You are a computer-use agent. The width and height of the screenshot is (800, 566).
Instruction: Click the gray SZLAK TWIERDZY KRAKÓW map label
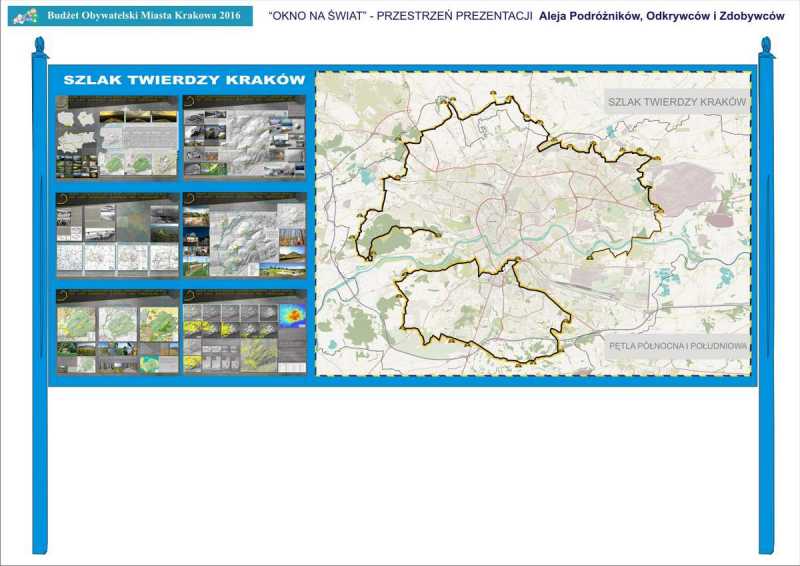677,103
